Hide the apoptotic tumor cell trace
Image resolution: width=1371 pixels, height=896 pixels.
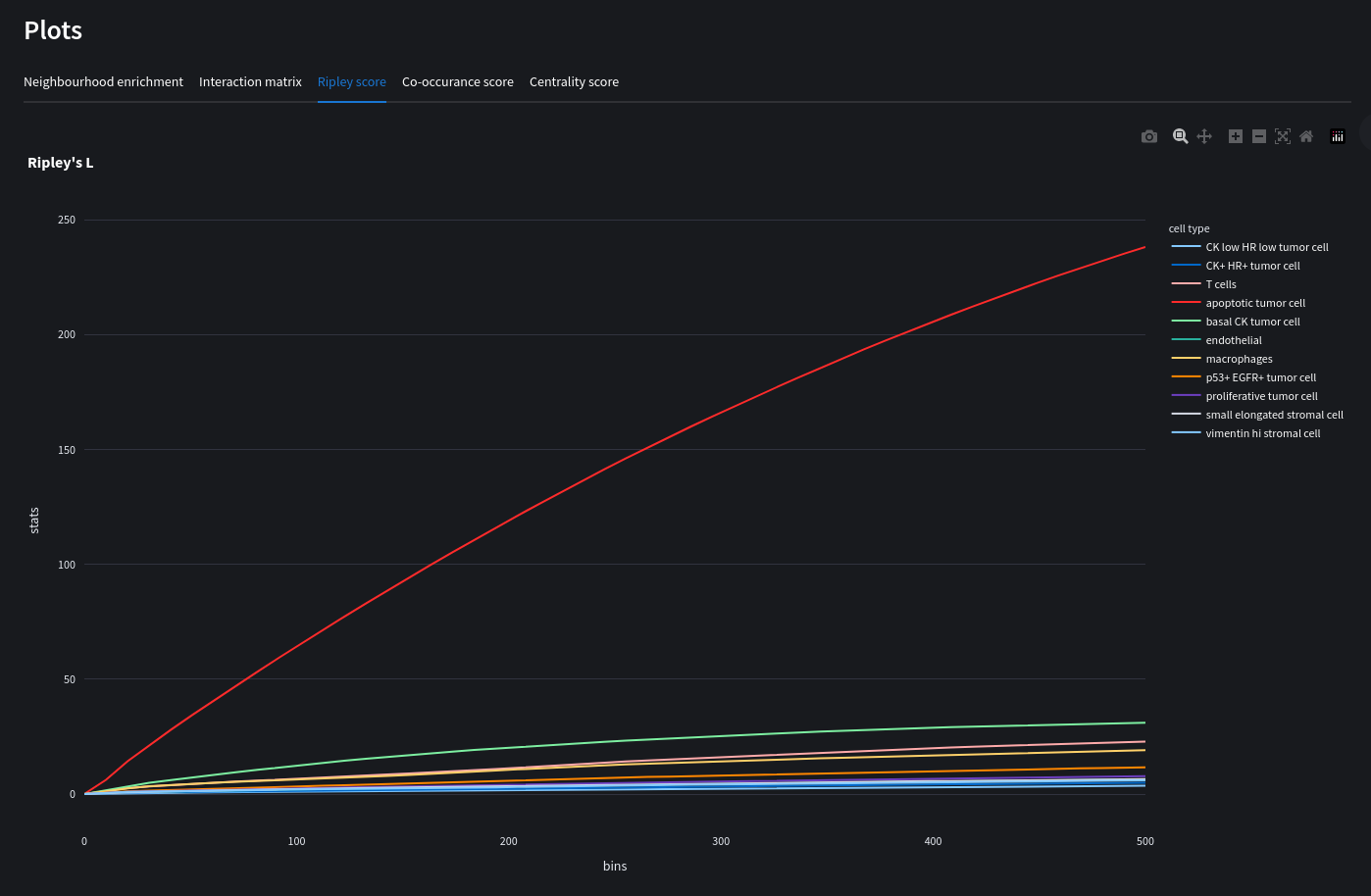(1239, 303)
